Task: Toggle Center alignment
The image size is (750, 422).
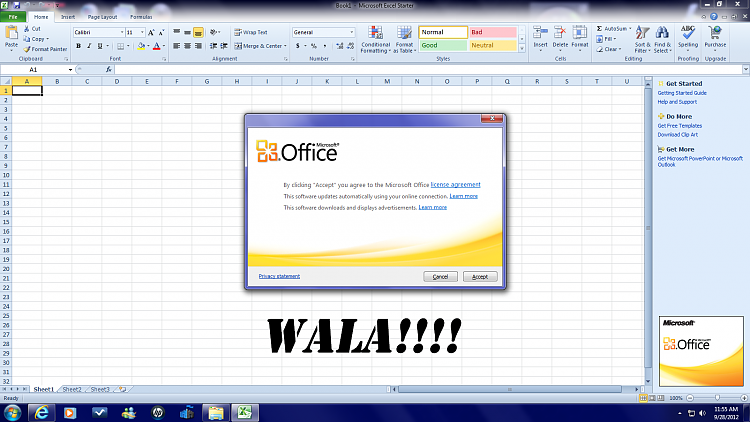Action: click(x=187, y=46)
